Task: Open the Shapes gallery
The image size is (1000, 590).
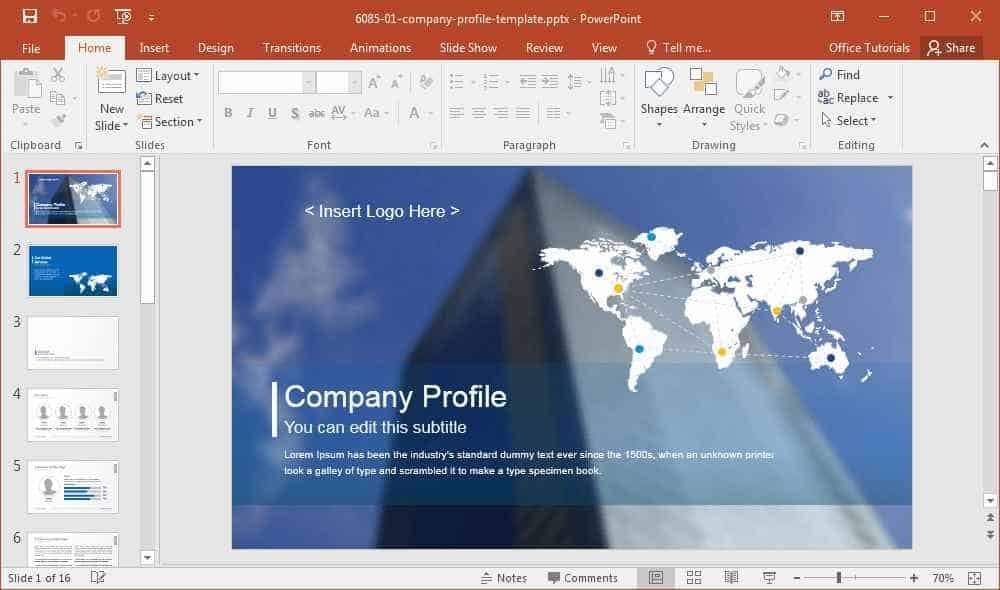Action: point(659,98)
